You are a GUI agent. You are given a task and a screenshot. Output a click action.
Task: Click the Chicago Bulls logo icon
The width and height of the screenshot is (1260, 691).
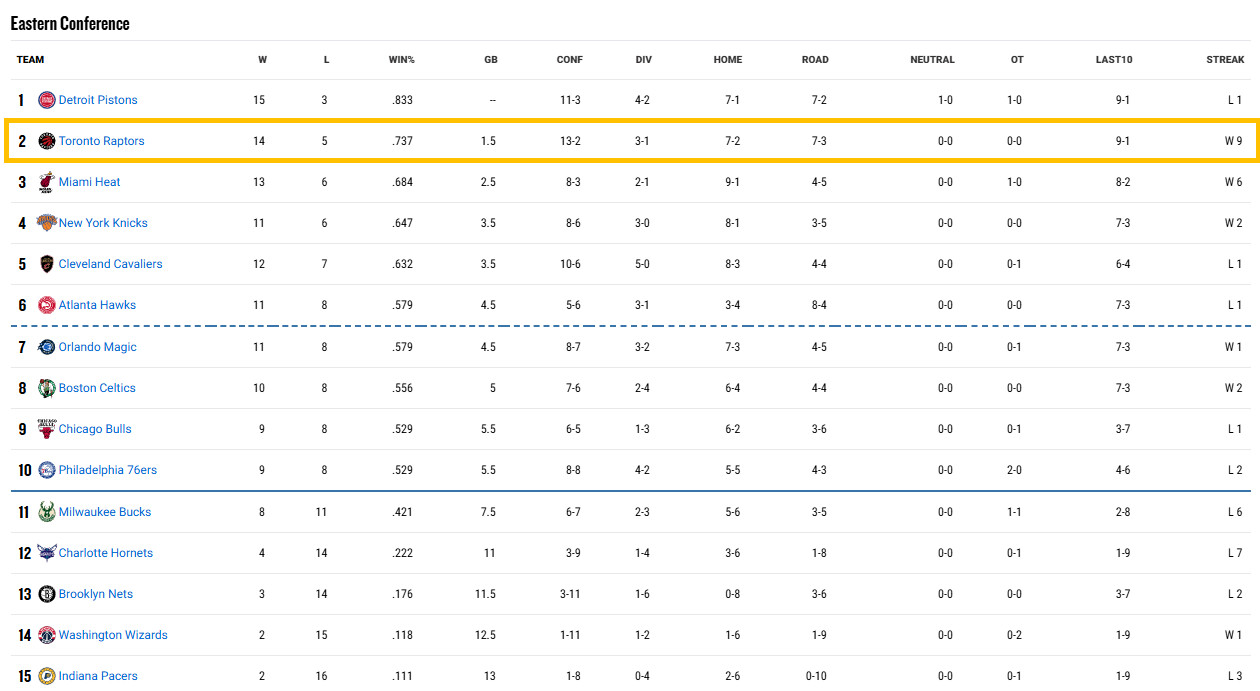point(47,429)
